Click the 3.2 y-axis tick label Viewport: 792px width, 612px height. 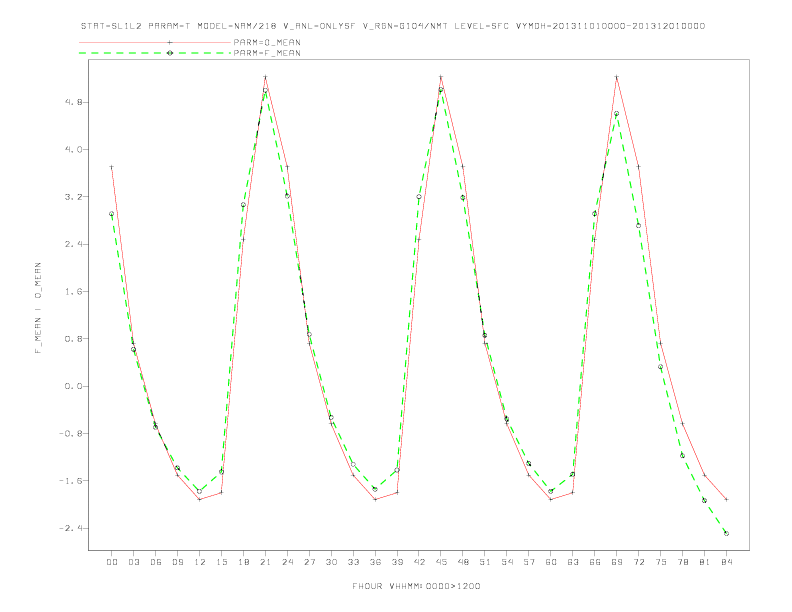(x=73, y=196)
